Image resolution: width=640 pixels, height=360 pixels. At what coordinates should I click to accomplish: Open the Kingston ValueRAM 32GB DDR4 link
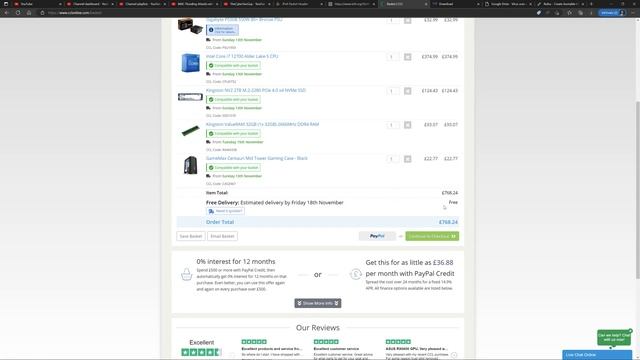pos(262,124)
